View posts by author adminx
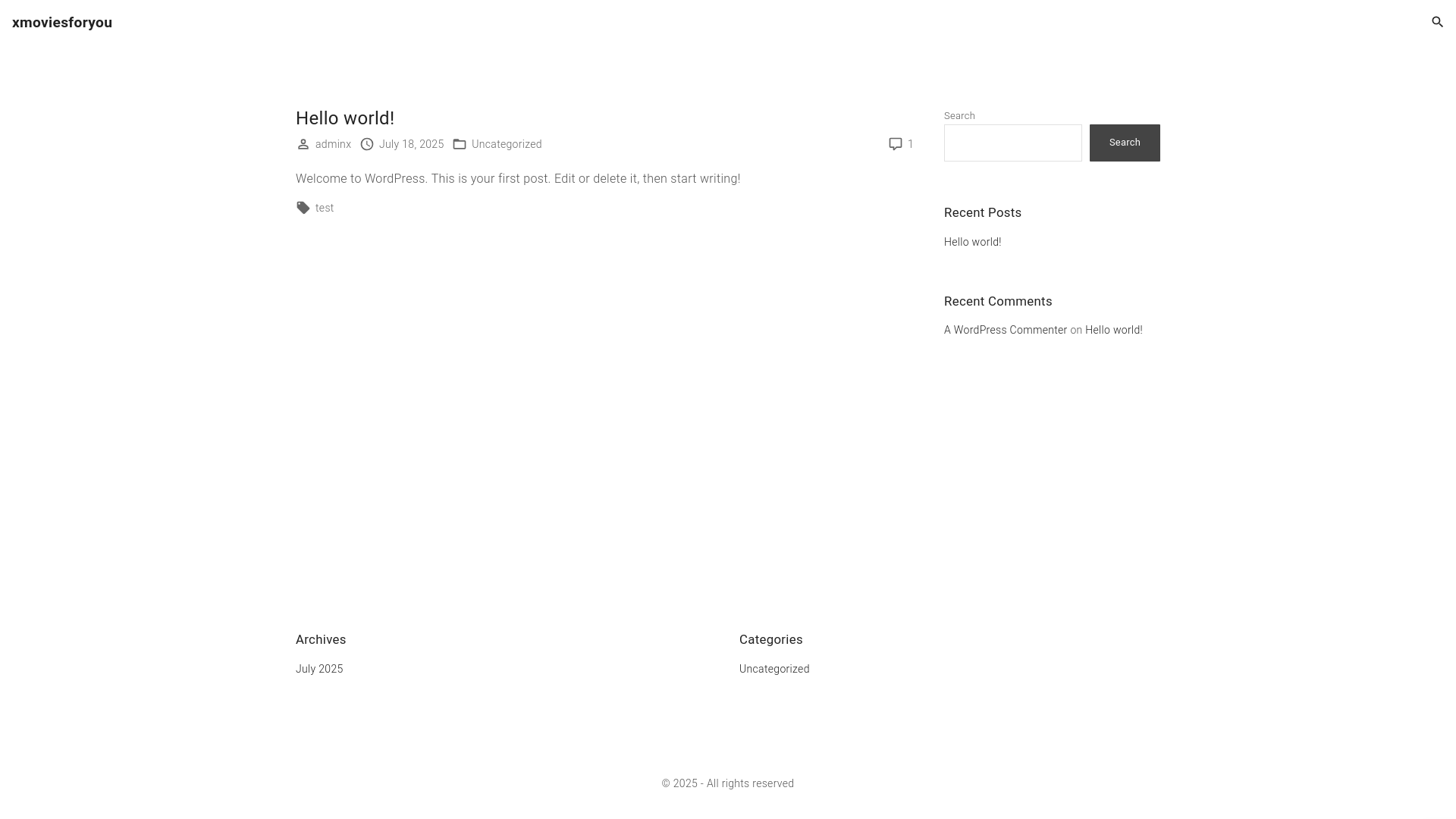The image size is (1456, 819). (x=333, y=144)
